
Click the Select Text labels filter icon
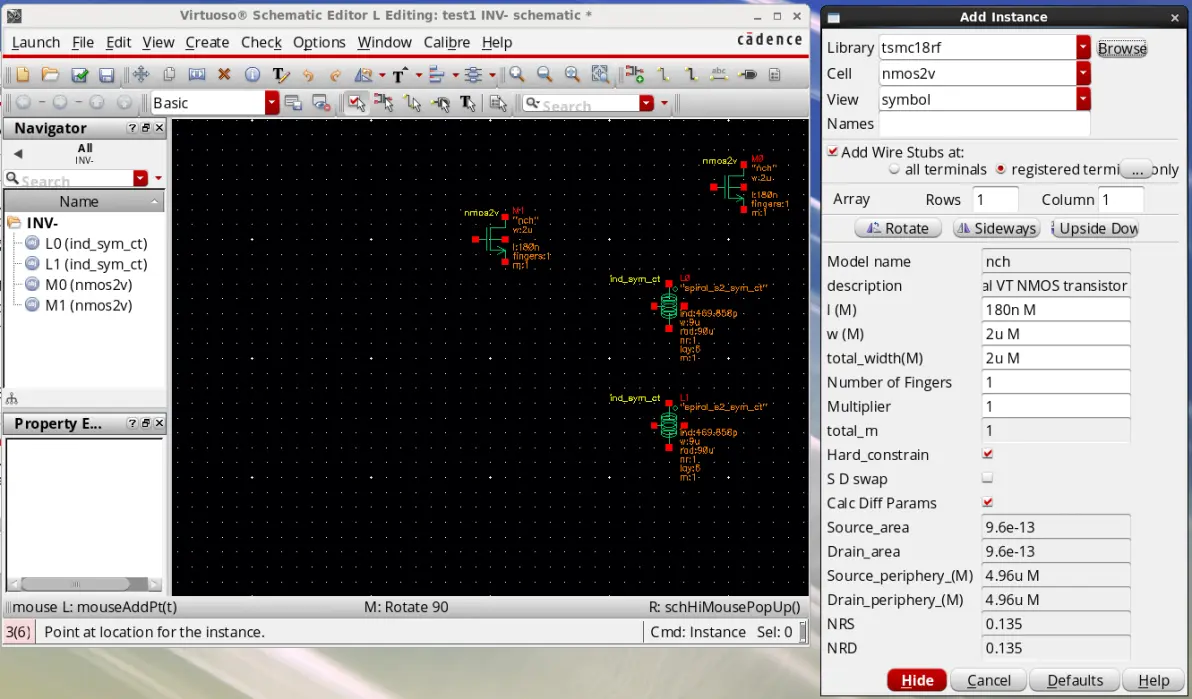pos(468,103)
